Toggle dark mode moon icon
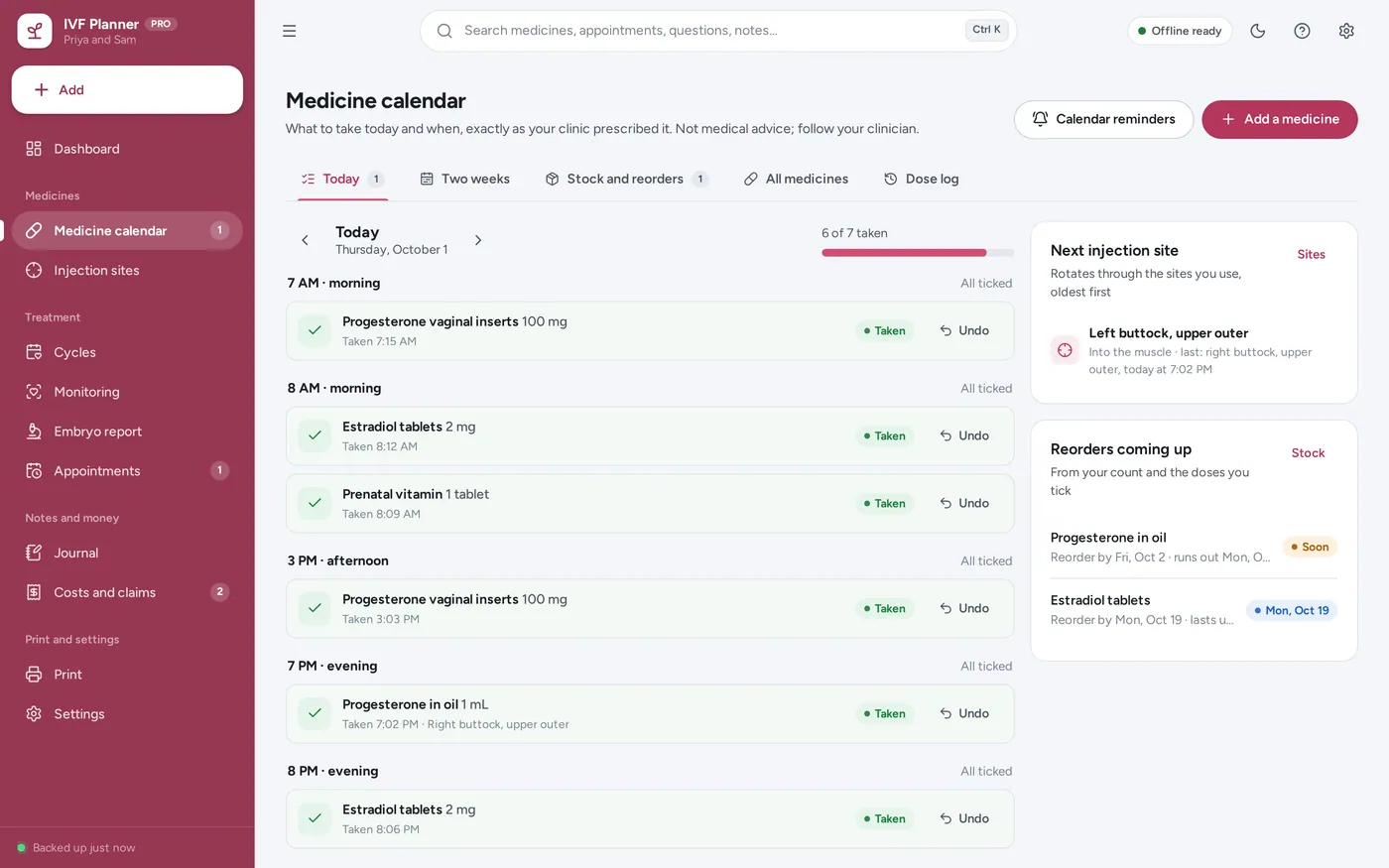 (1258, 31)
